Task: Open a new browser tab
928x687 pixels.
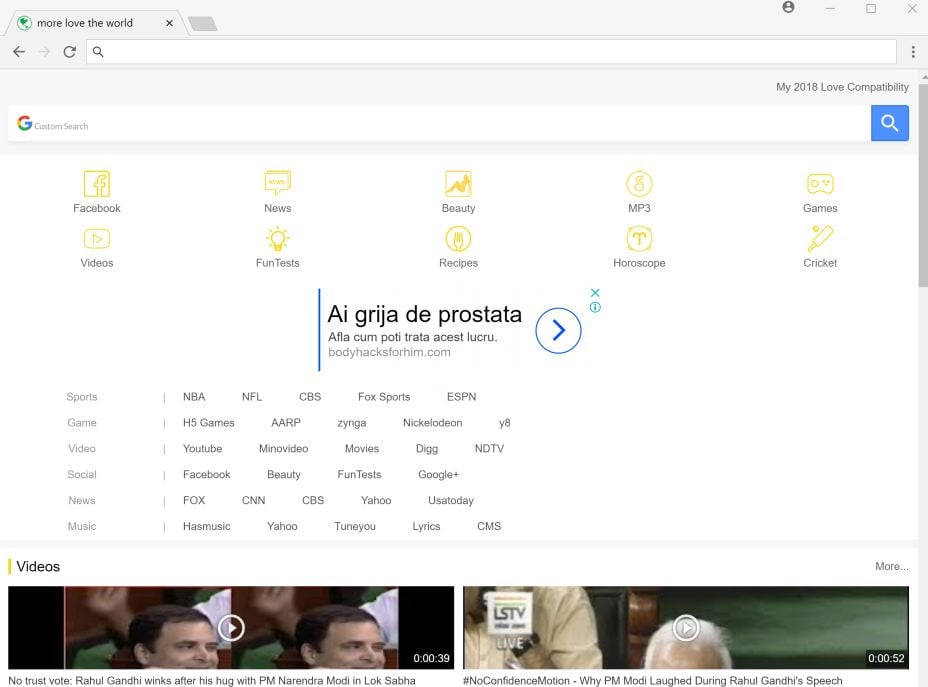Action: pos(202,24)
